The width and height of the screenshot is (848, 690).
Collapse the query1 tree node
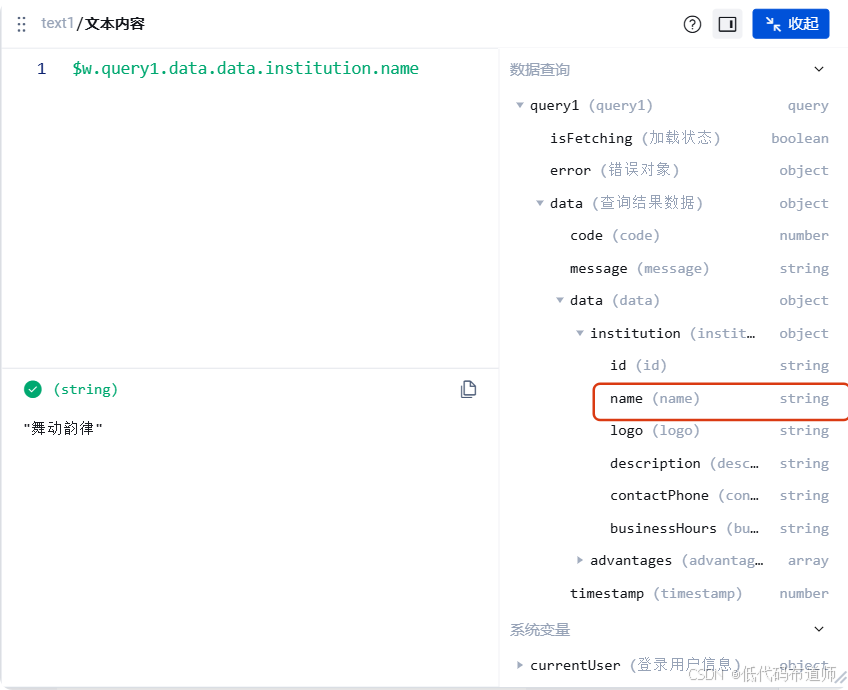[x=520, y=105]
